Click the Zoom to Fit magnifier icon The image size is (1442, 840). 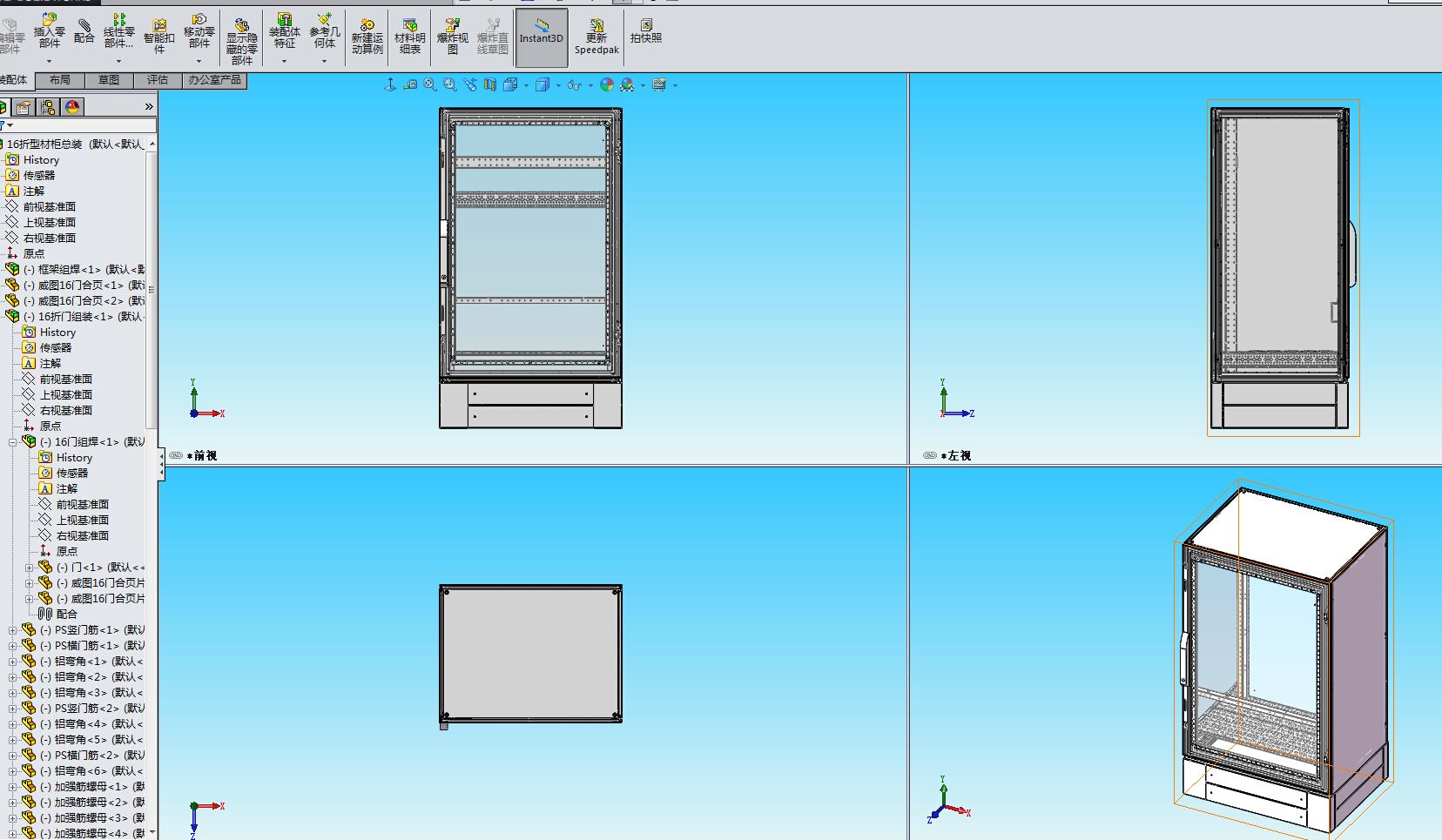[x=430, y=84]
